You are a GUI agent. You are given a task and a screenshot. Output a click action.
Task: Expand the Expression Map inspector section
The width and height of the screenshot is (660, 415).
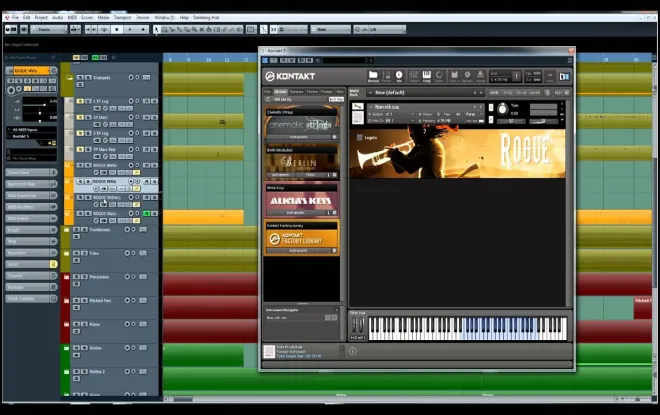tap(32, 184)
